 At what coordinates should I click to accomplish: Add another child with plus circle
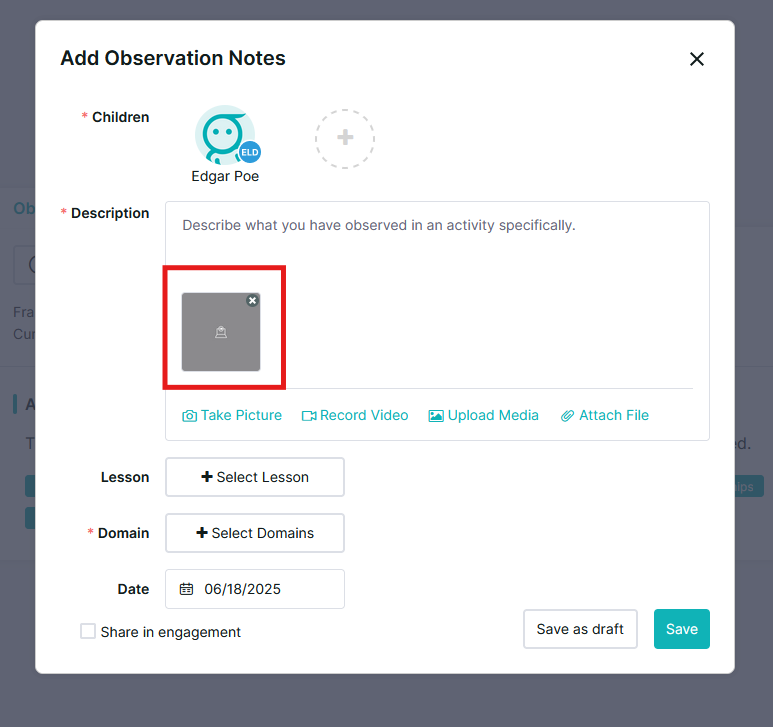tap(345, 138)
